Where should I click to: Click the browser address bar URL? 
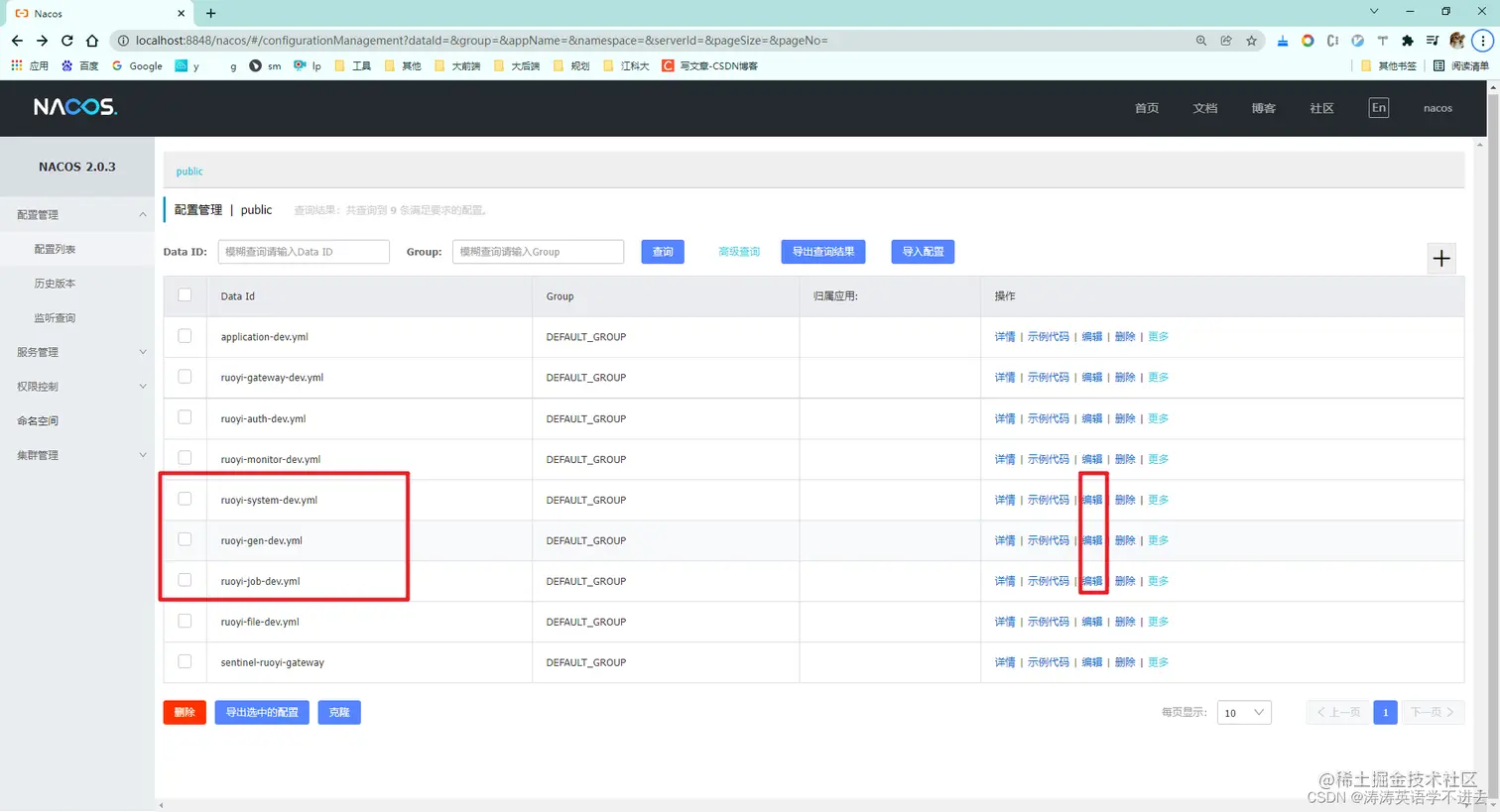point(482,41)
